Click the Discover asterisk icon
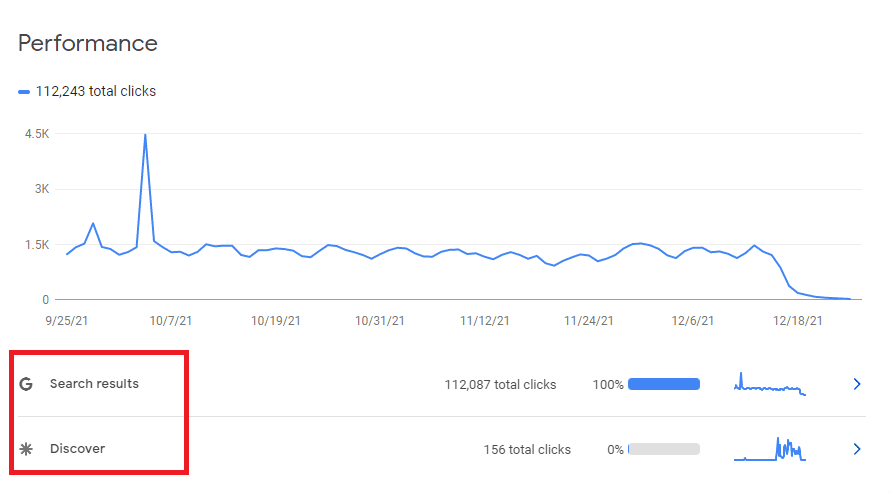This screenshot has width=891, height=492. click(26, 449)
